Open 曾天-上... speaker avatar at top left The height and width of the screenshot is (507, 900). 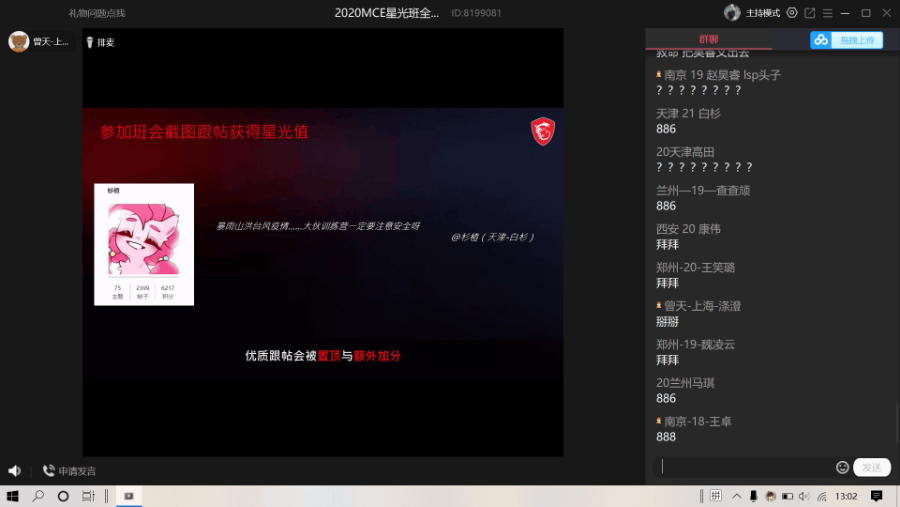click(18, 41)
